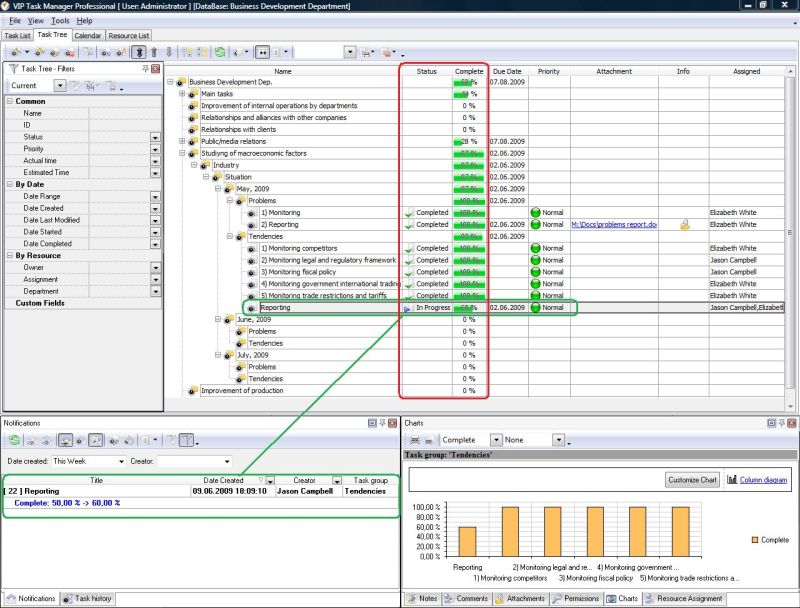This screenshot has height=608, width=800.
Task: Click the print chart icon in Charts panel
Action: click(x=415, y=440)
